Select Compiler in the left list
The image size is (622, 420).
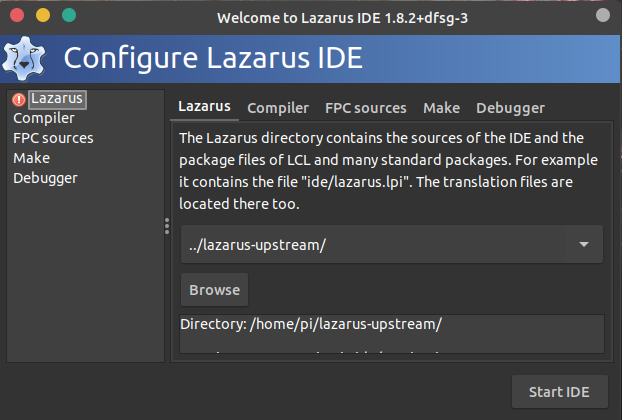click(44, 118)
